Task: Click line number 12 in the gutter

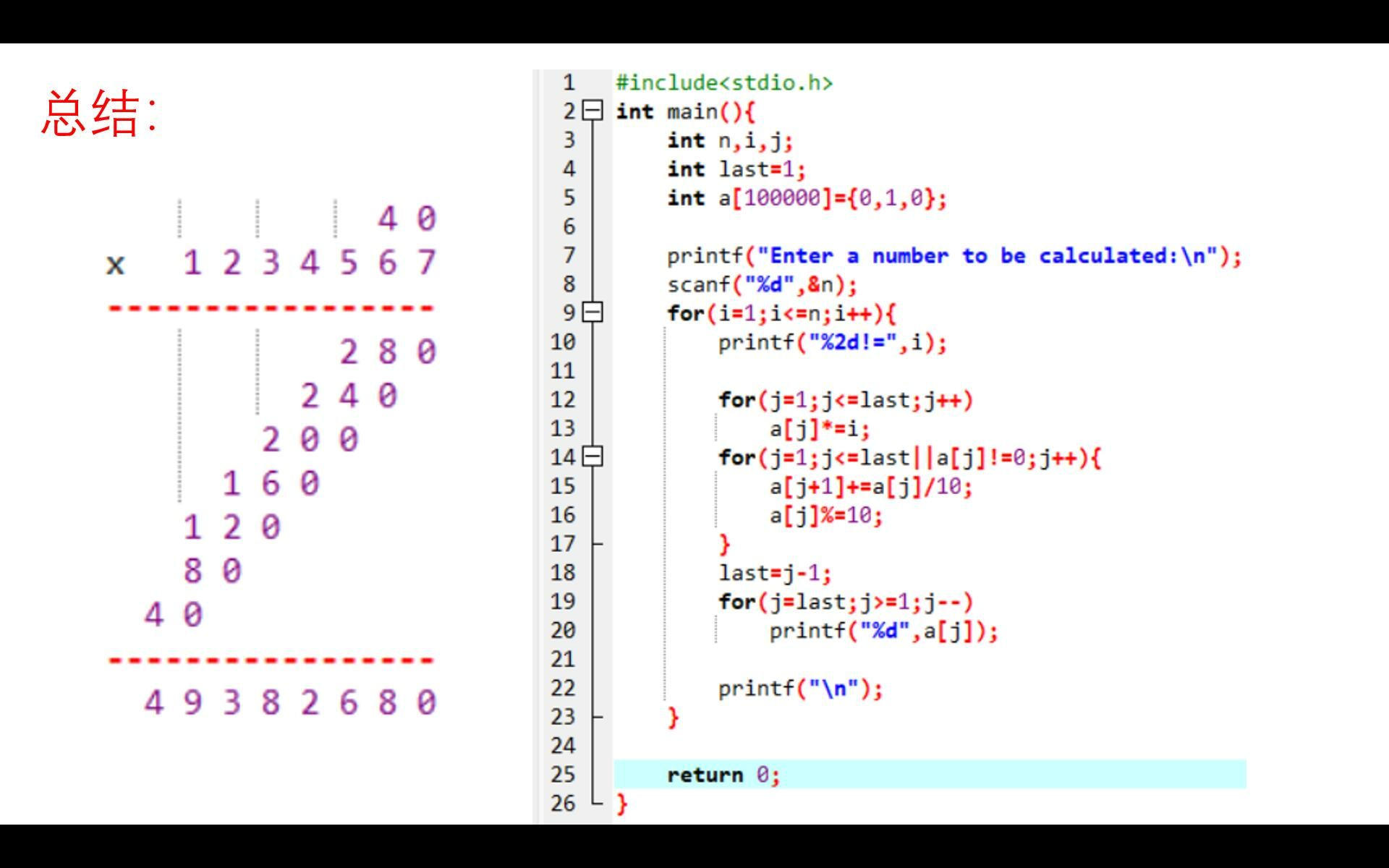Action: click(563, 399)
